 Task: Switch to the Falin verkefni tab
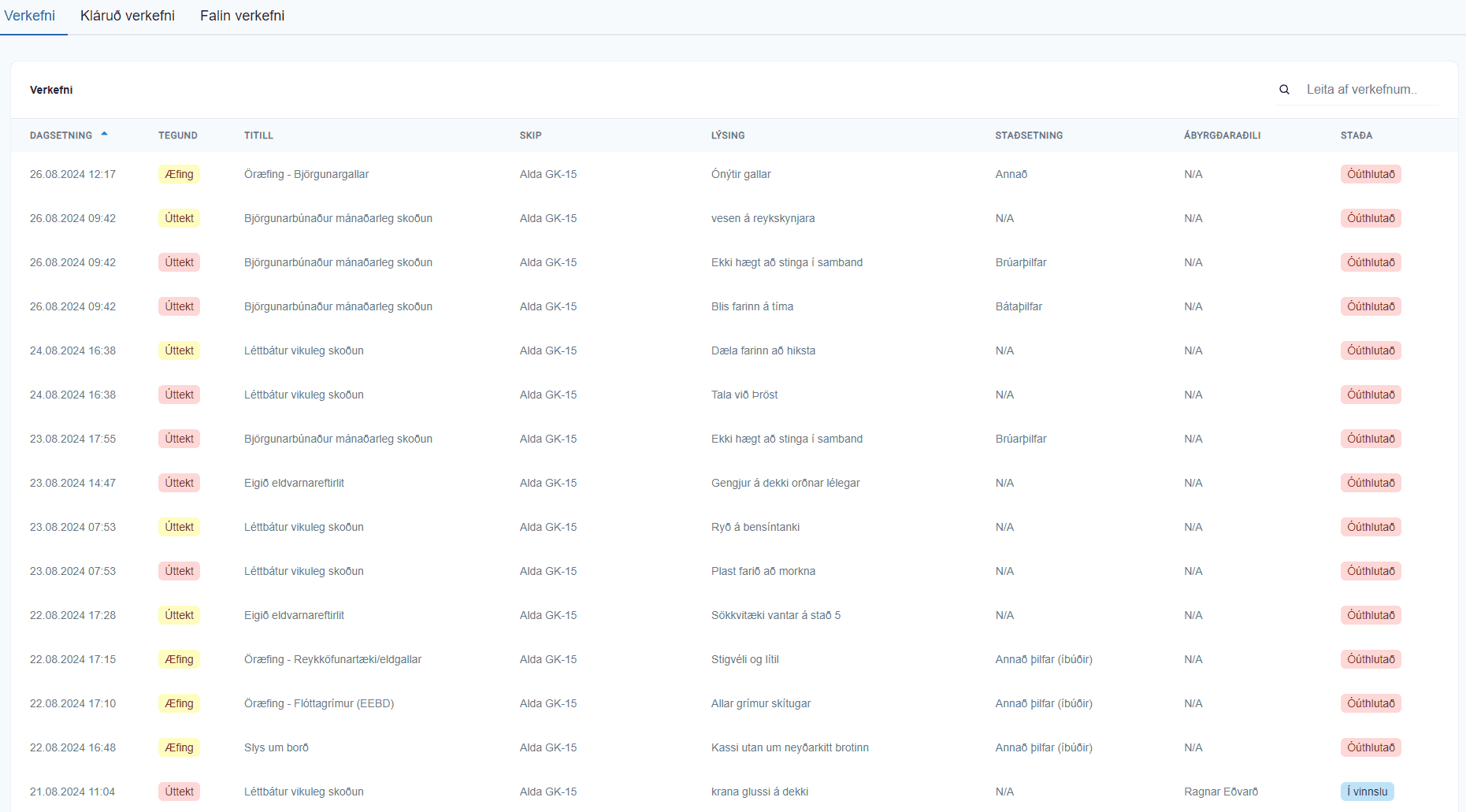pyautogui.click(x=243, y=15)
